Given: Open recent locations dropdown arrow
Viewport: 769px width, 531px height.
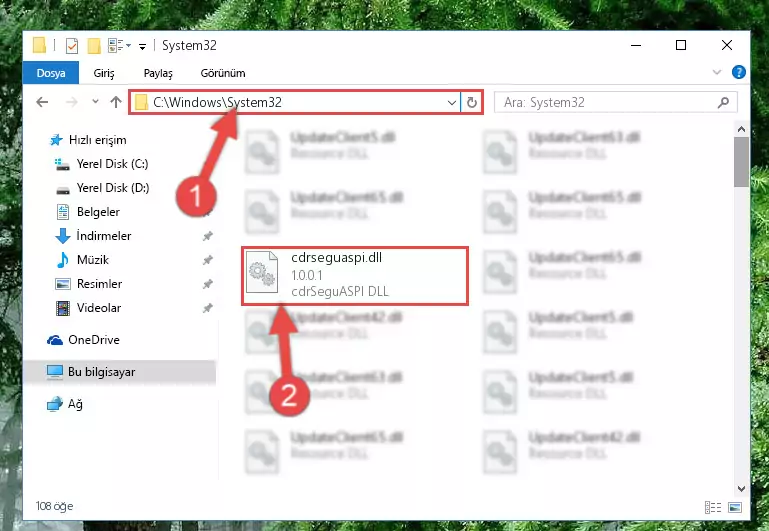Looking at the screenshot, I should pos(95,101).
